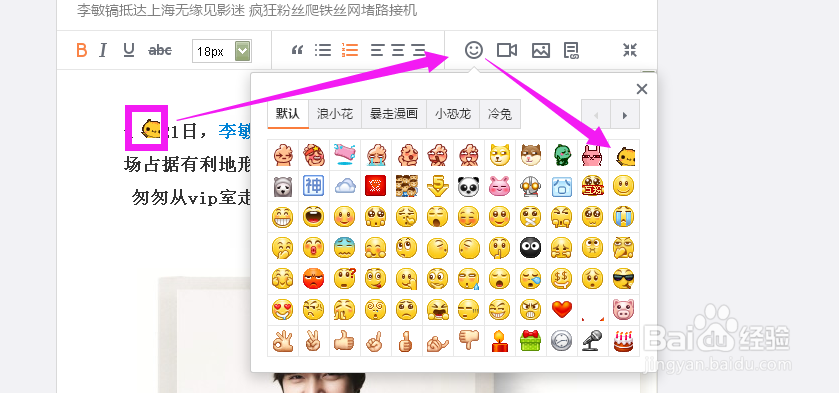
Task: Select the pink pig face emoticon
Action: tap(624, 309)
